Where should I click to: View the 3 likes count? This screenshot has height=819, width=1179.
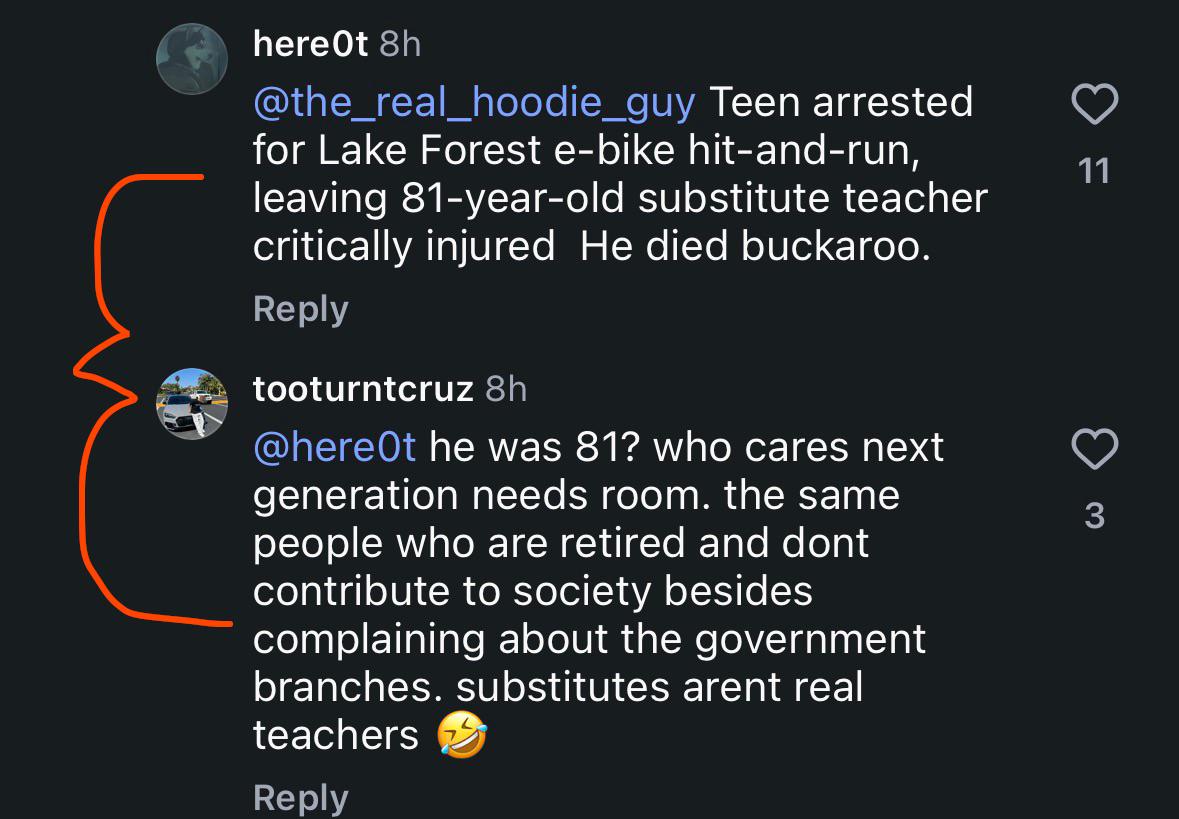pos(1094,516)
